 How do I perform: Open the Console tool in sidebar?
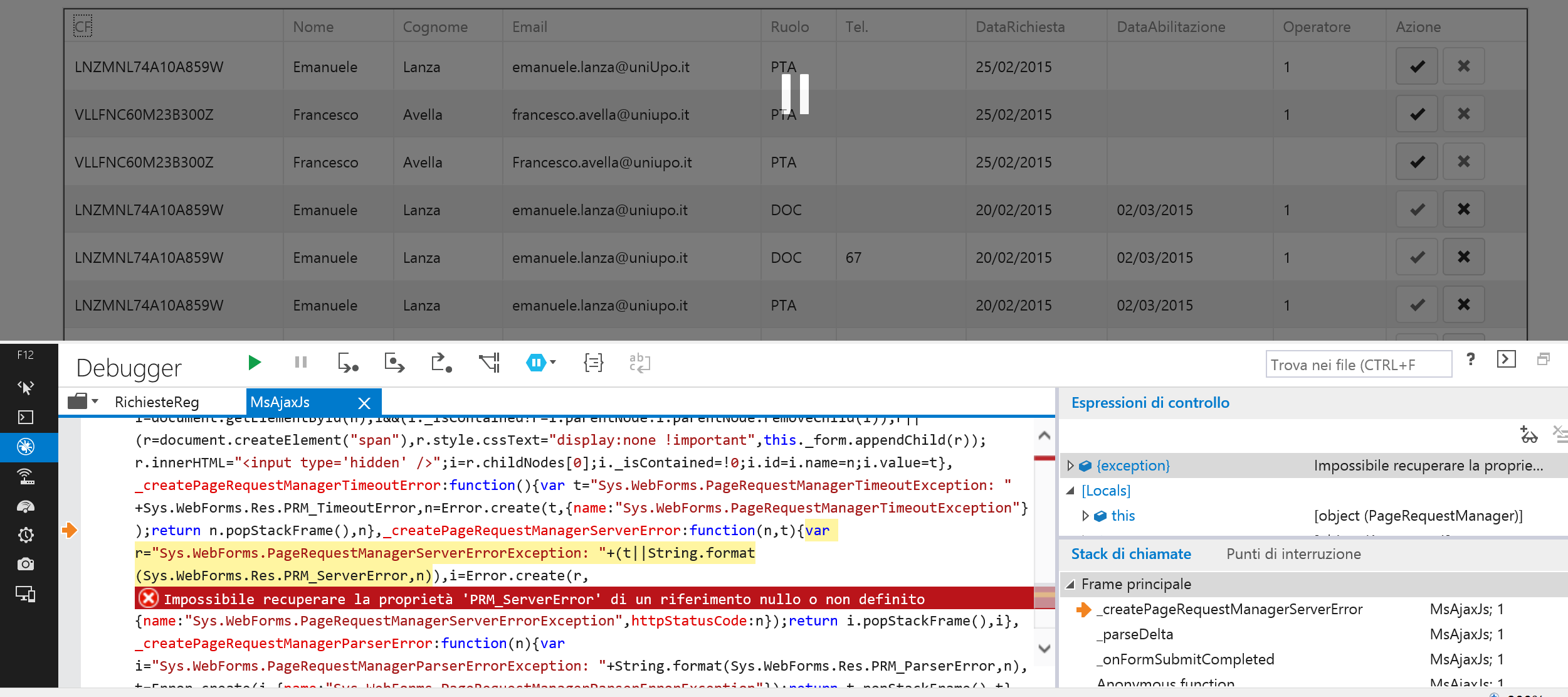[26, 417]
